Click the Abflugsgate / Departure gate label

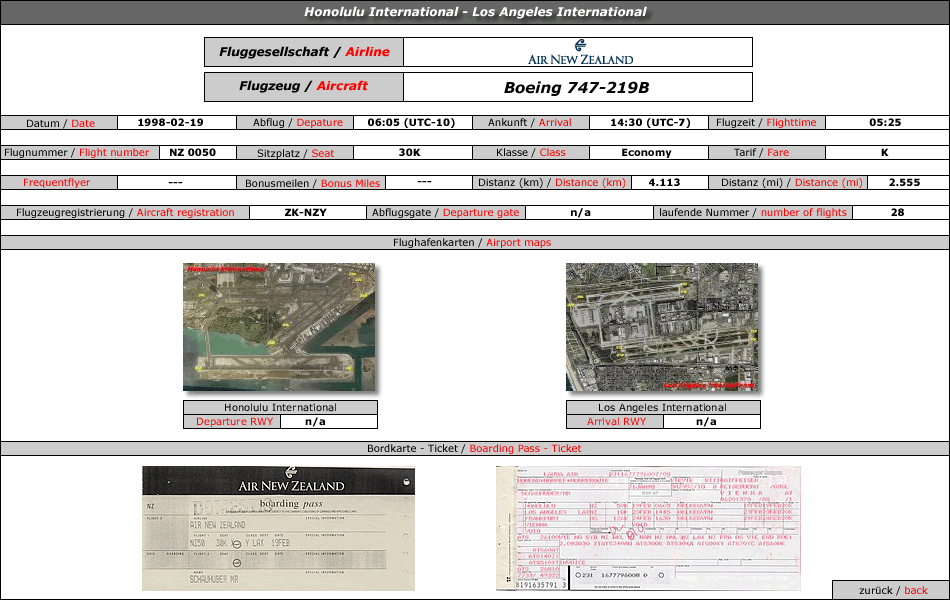point(445,213)
